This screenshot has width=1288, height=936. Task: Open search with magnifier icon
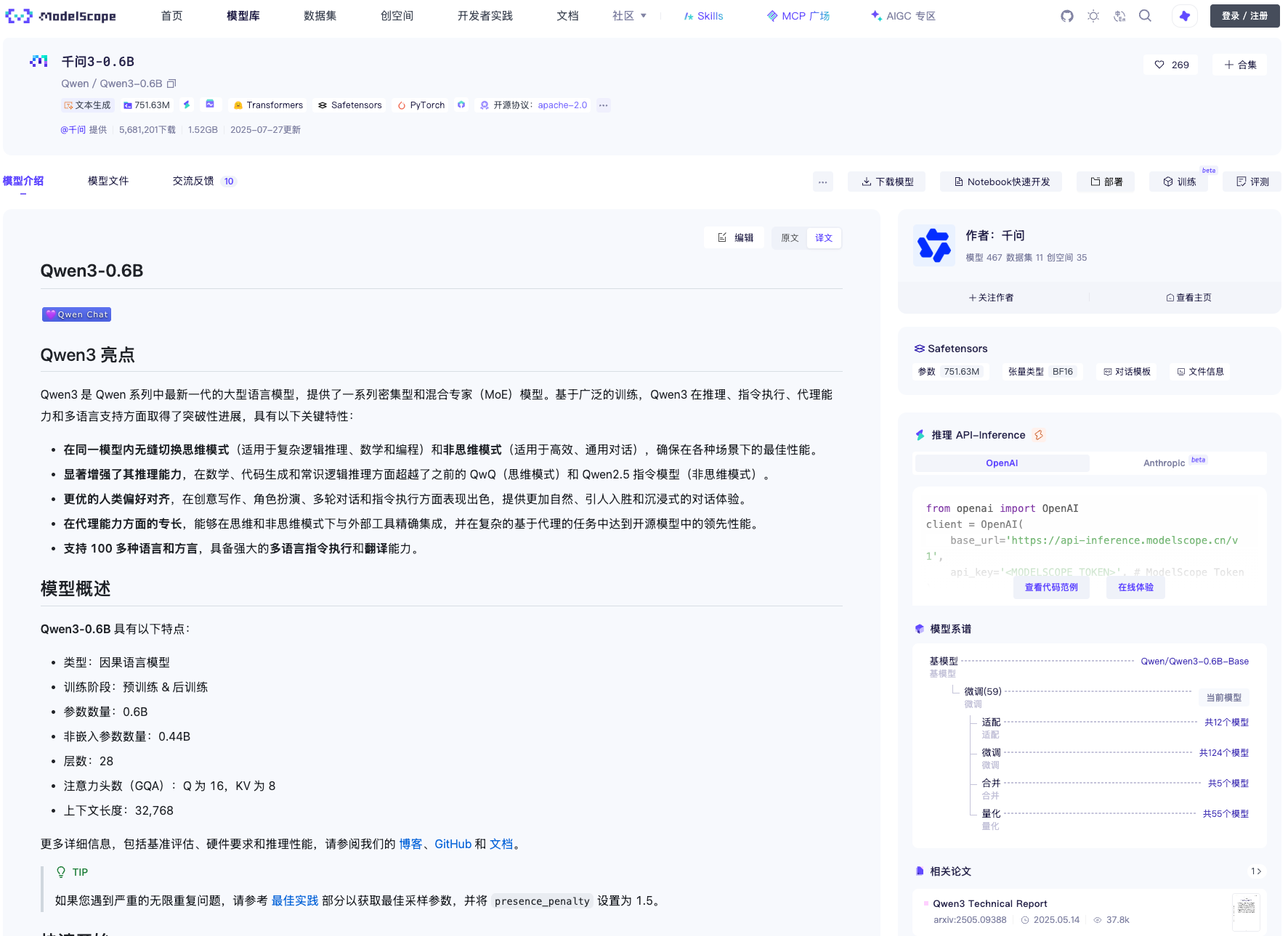pyautogui.click(x=1146, y=16)
